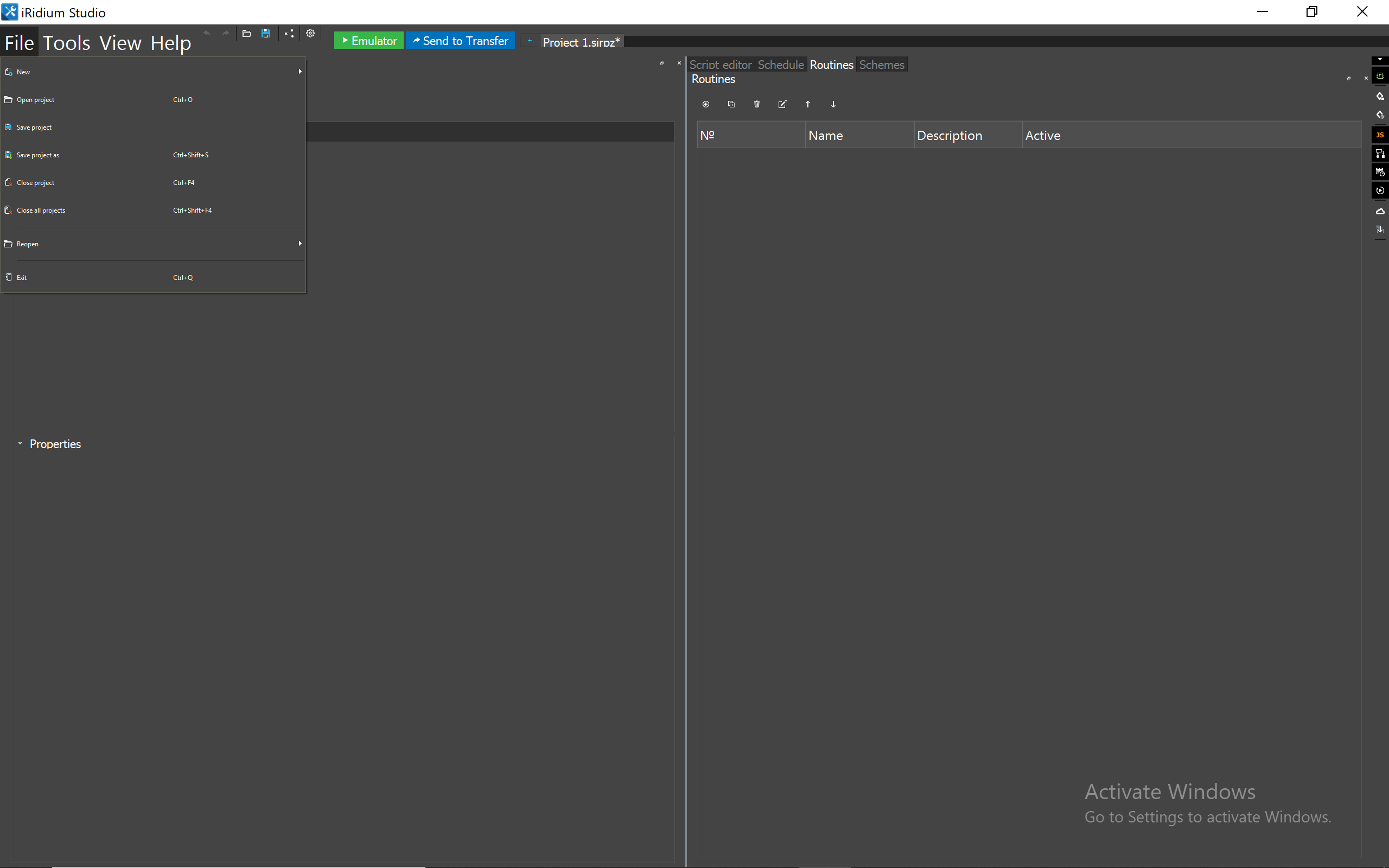Choose Save project as menu entry
Screen dimensions: 1389x868
pyautogui.click(x=153, y=155)
